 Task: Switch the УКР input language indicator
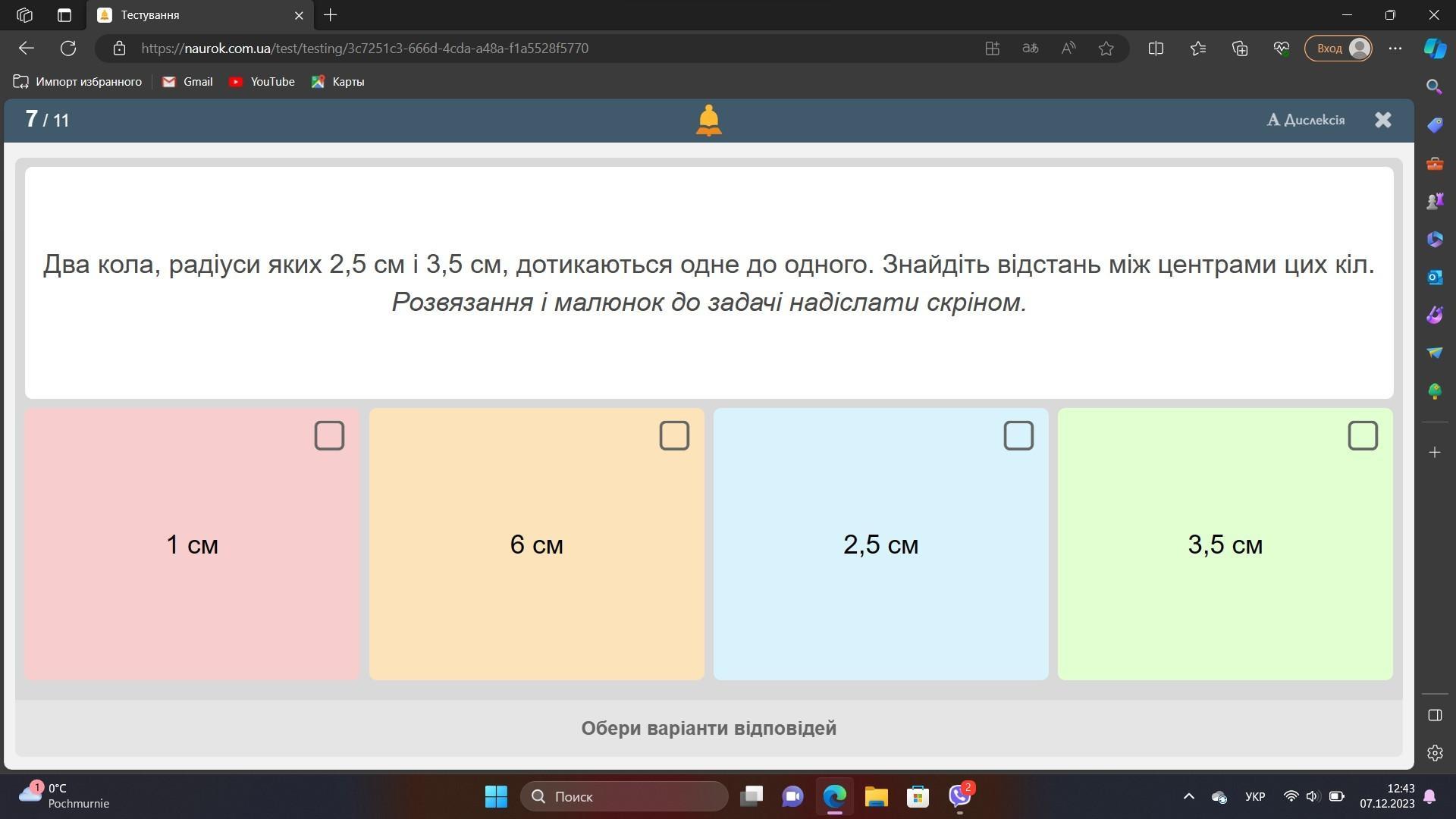click(x=1255, y=796)
